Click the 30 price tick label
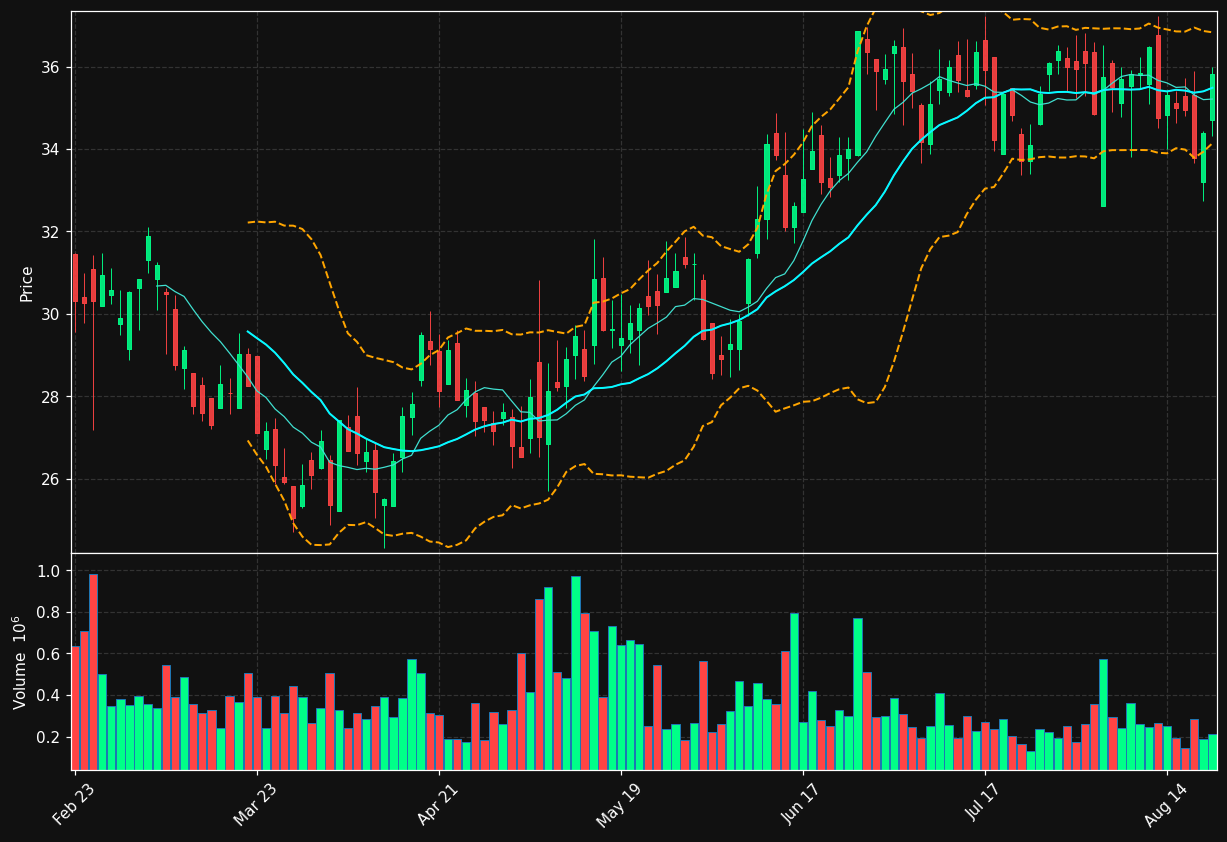Screen dimensions: 1227x842 click(51, 314)
